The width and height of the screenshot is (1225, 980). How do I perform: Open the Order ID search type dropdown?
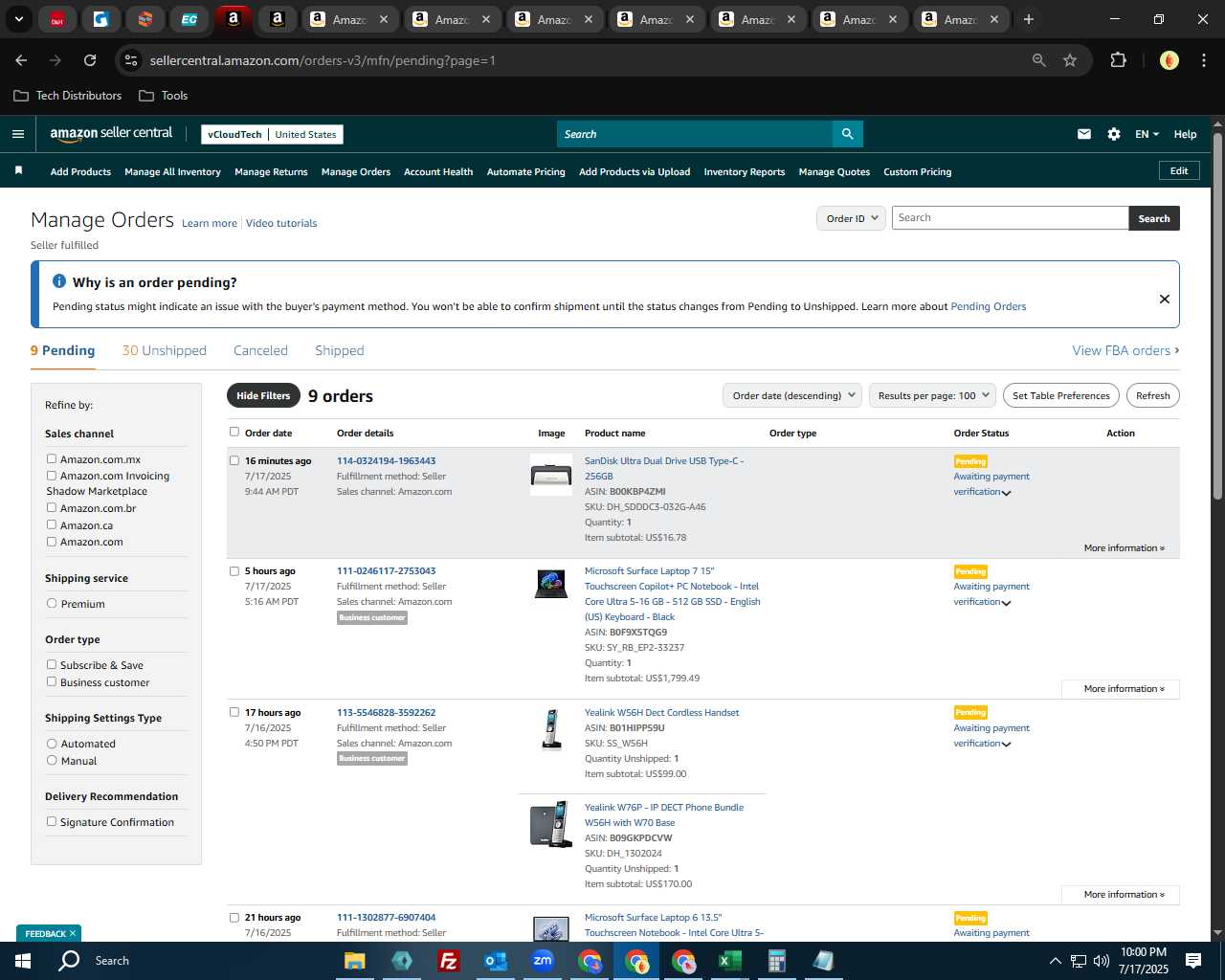(x=851, y=218)
